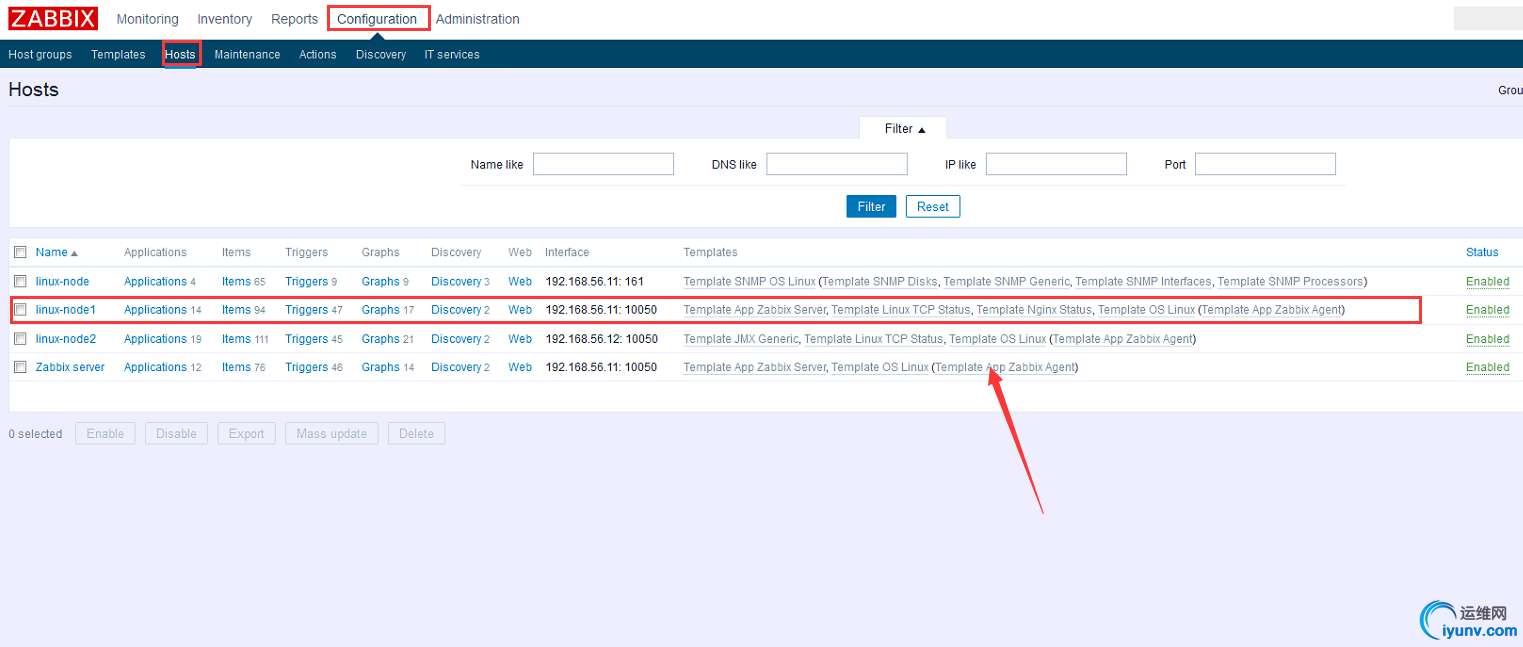Toggle linux-node Enabled status
This screenshot has height=647, width=1523.
coord(1487,282)
